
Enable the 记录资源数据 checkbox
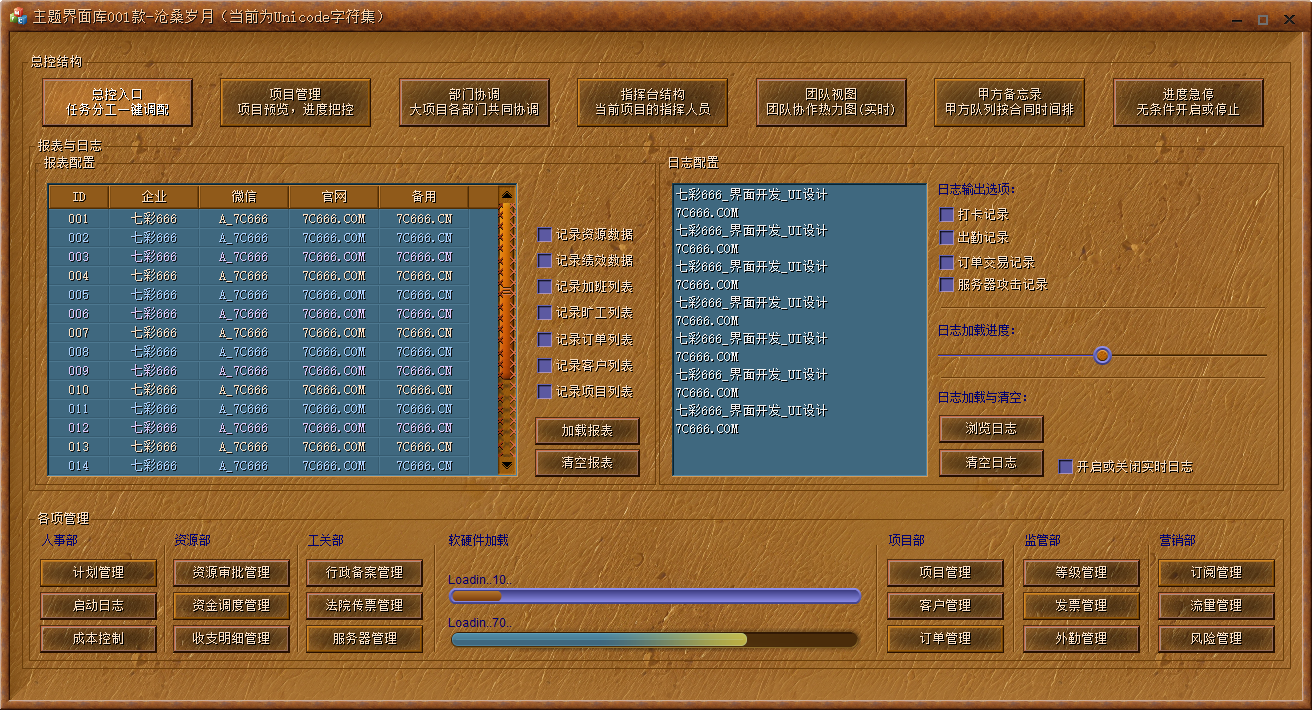[x=545, y=235]
